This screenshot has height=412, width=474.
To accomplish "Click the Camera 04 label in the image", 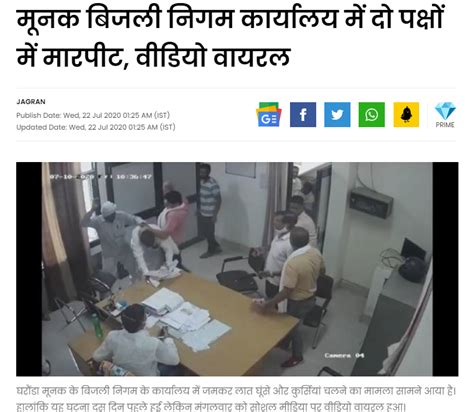I will tap(344, 355).
